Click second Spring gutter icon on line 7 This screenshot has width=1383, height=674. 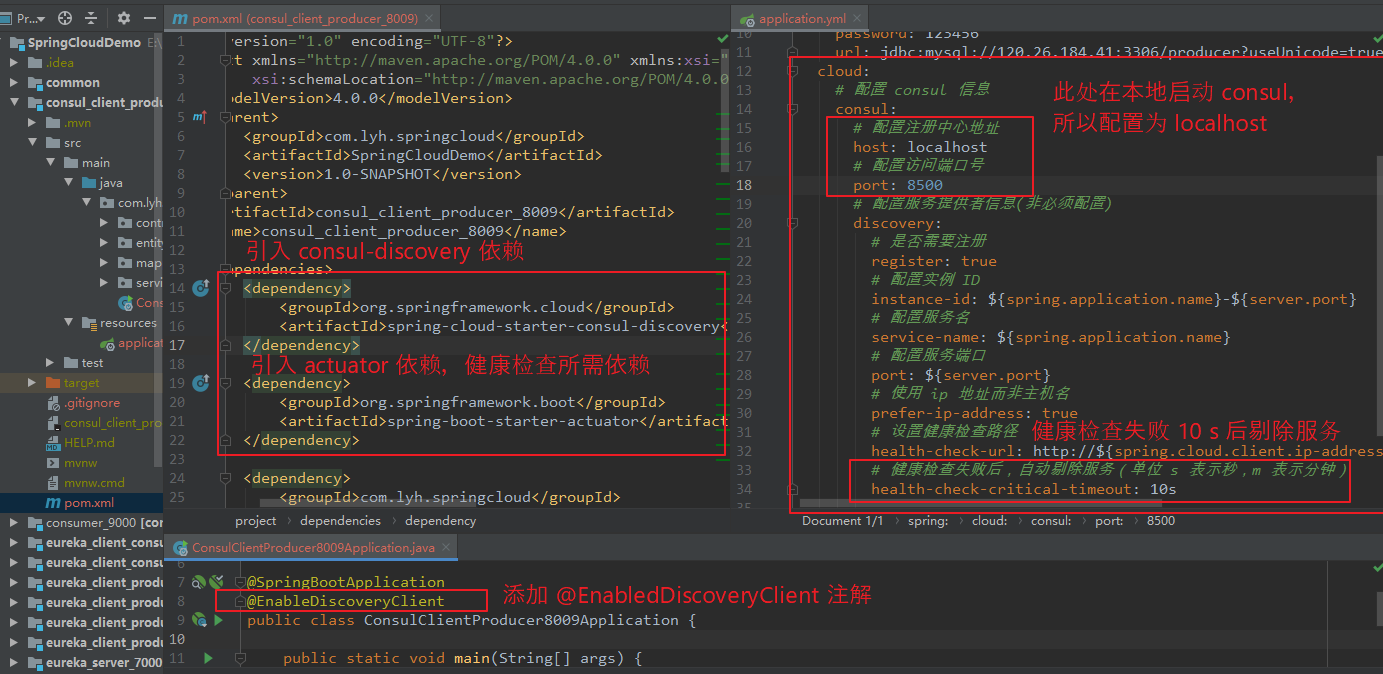coord(215,582)
